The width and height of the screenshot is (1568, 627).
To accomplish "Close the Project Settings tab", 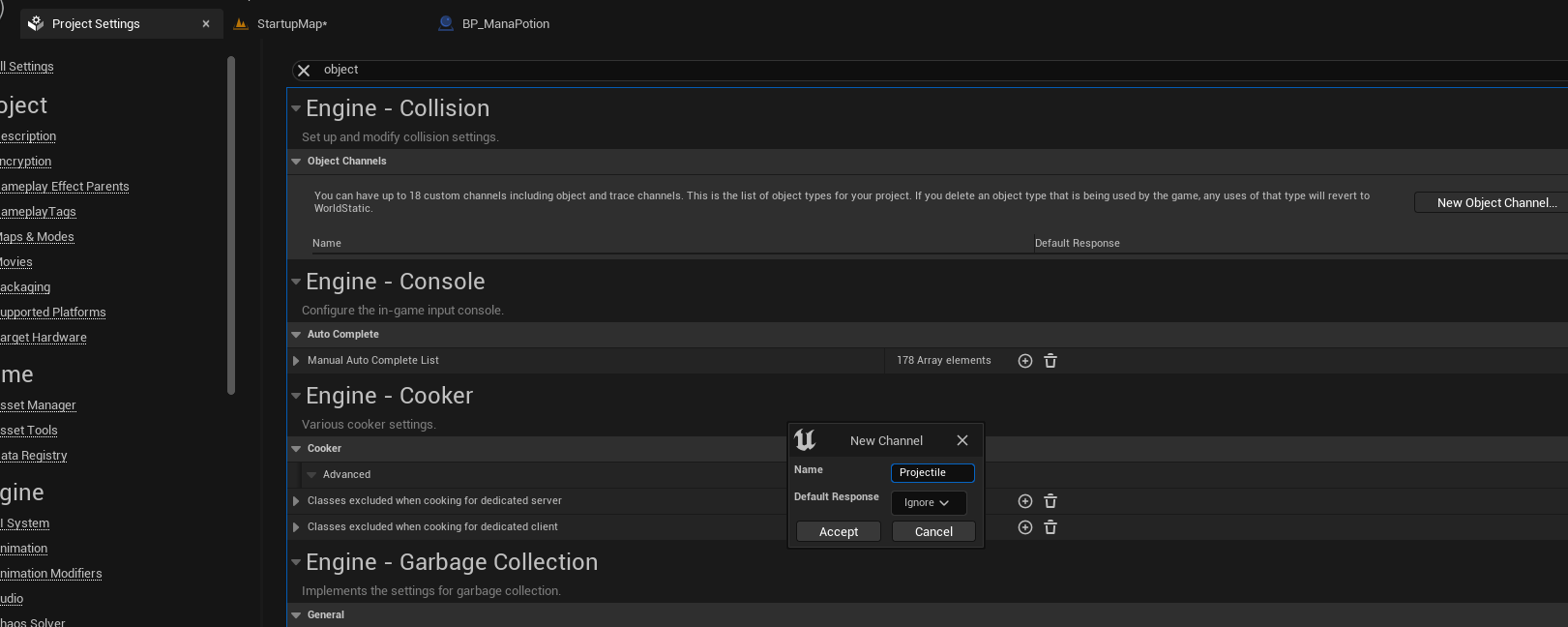I will click(x=206, y=24).
